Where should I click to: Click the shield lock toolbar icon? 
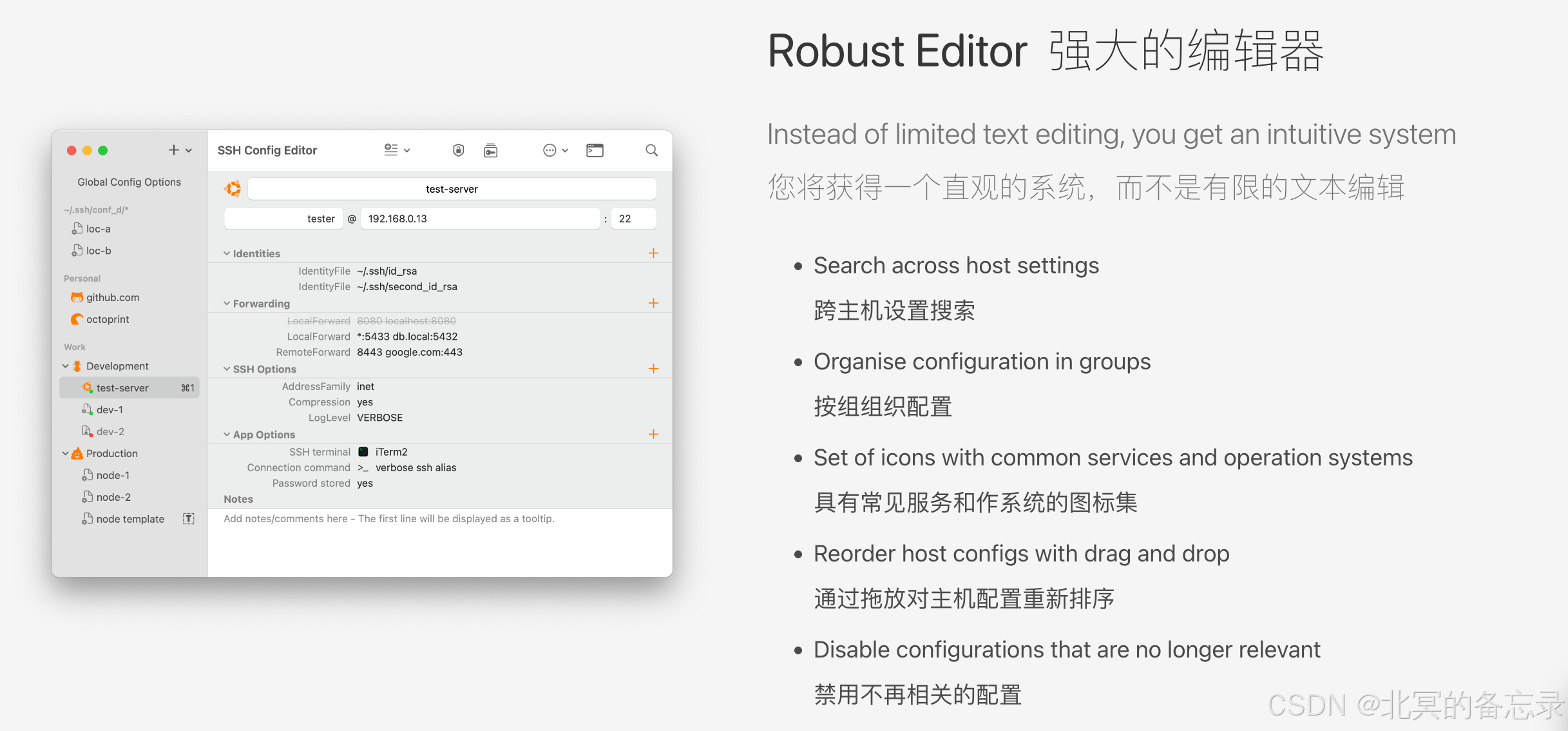coord(458,150)
